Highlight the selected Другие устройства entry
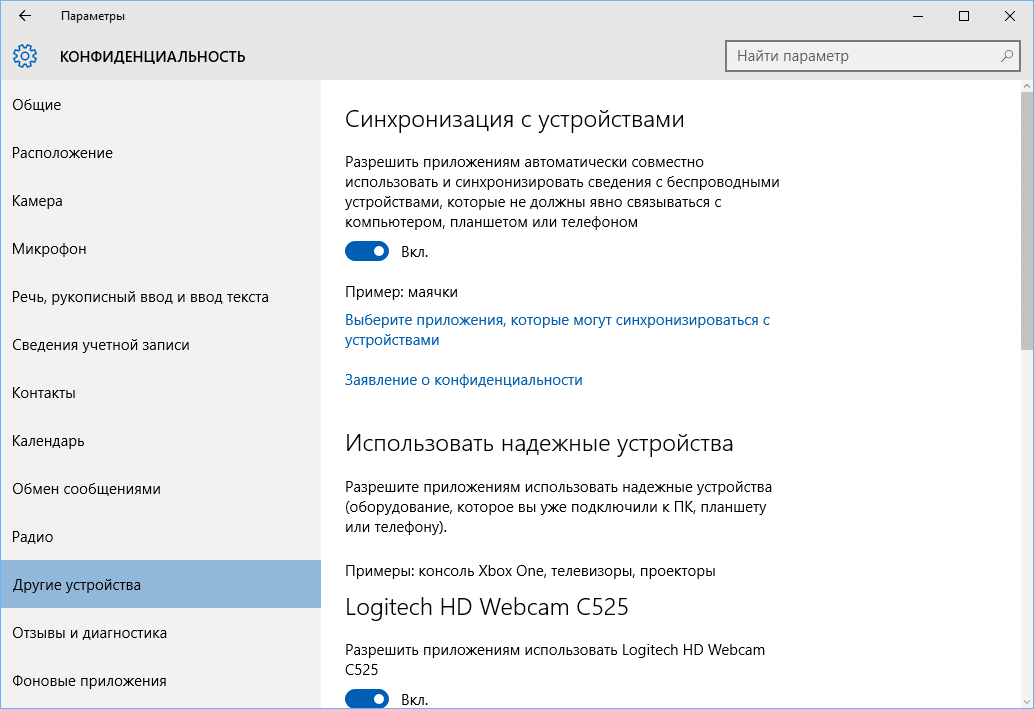This screenshot has height=709, width=1034. pos(78,584)
